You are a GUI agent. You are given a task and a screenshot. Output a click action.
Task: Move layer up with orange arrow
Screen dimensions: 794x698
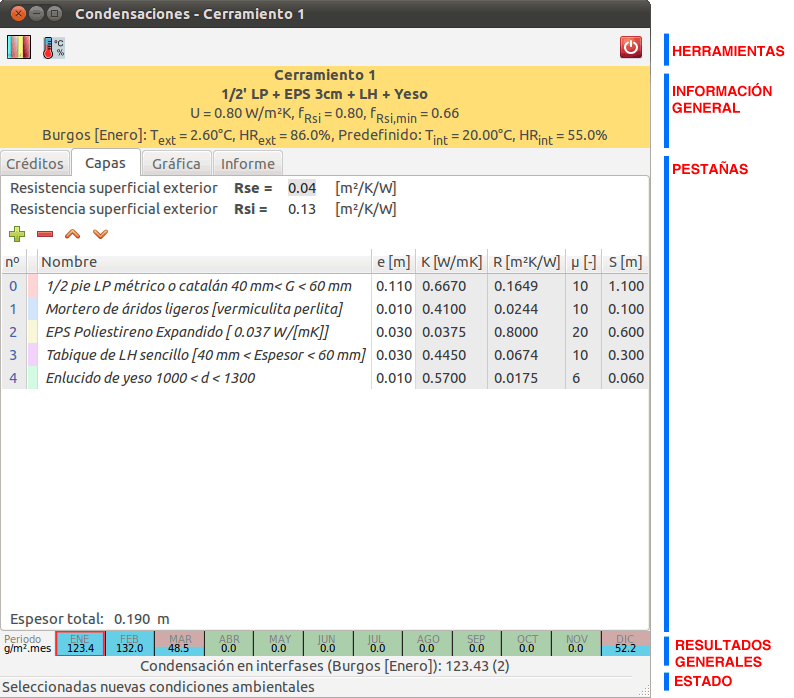[x=72, y=234]
